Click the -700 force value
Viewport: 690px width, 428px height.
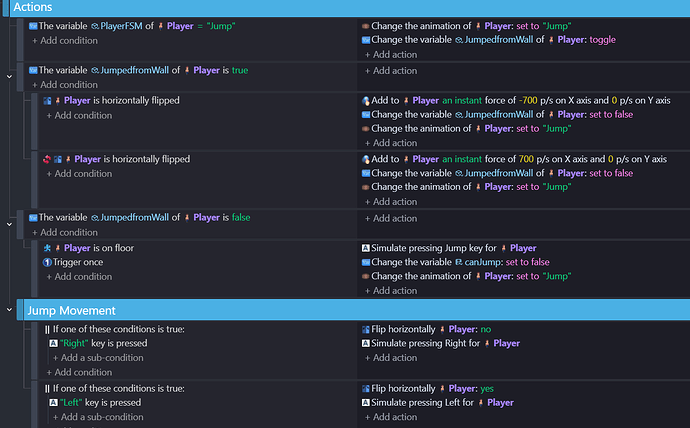528,101
